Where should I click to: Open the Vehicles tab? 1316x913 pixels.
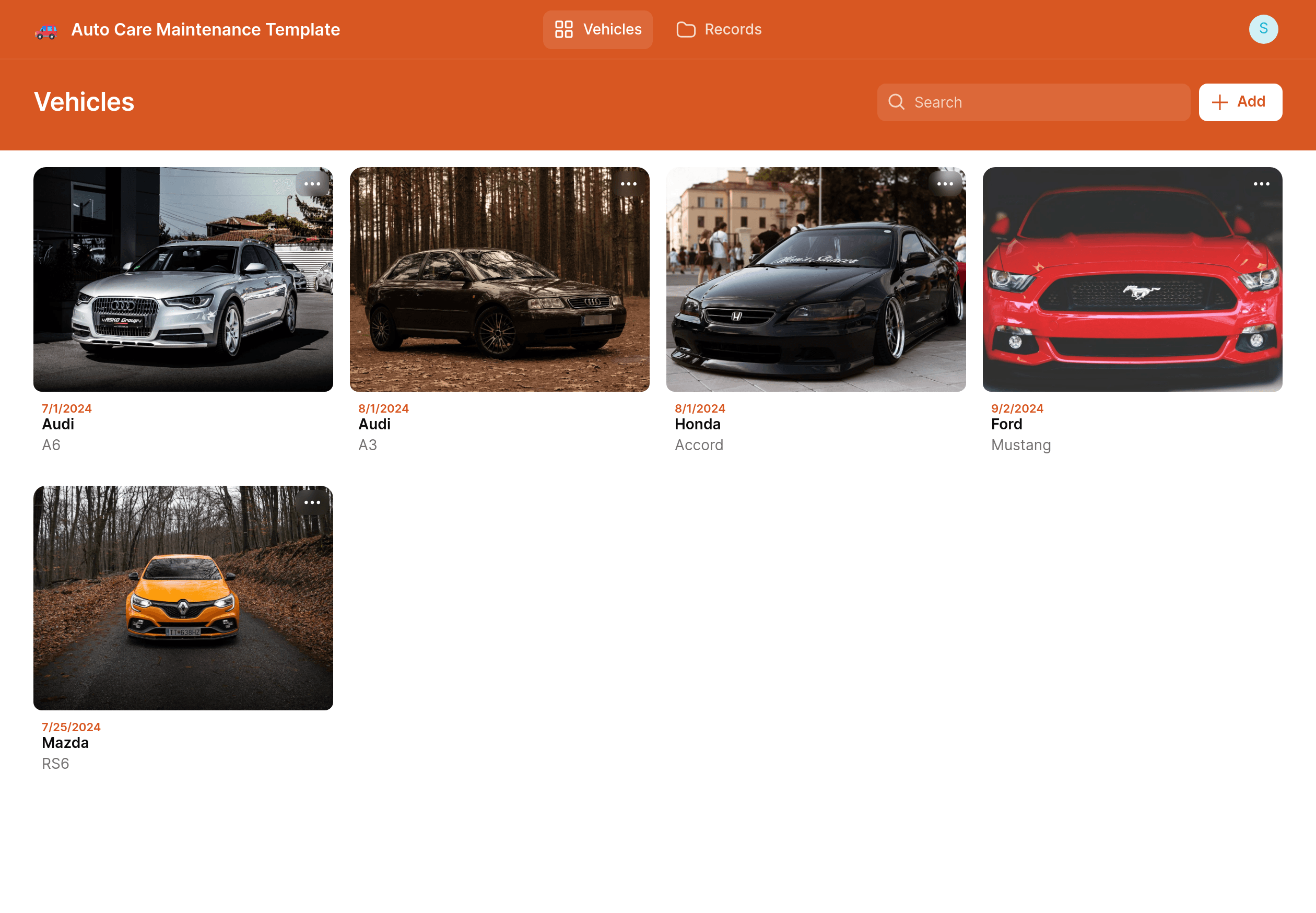click(597, 29)
